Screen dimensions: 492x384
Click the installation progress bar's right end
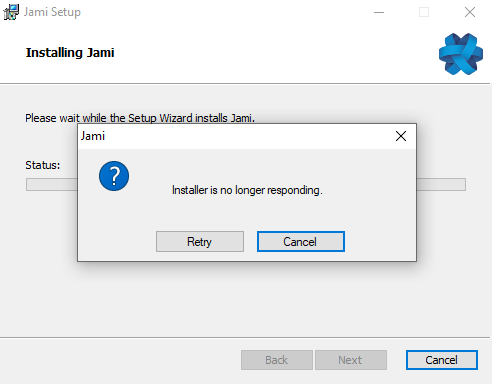click(x=441, y=185)
